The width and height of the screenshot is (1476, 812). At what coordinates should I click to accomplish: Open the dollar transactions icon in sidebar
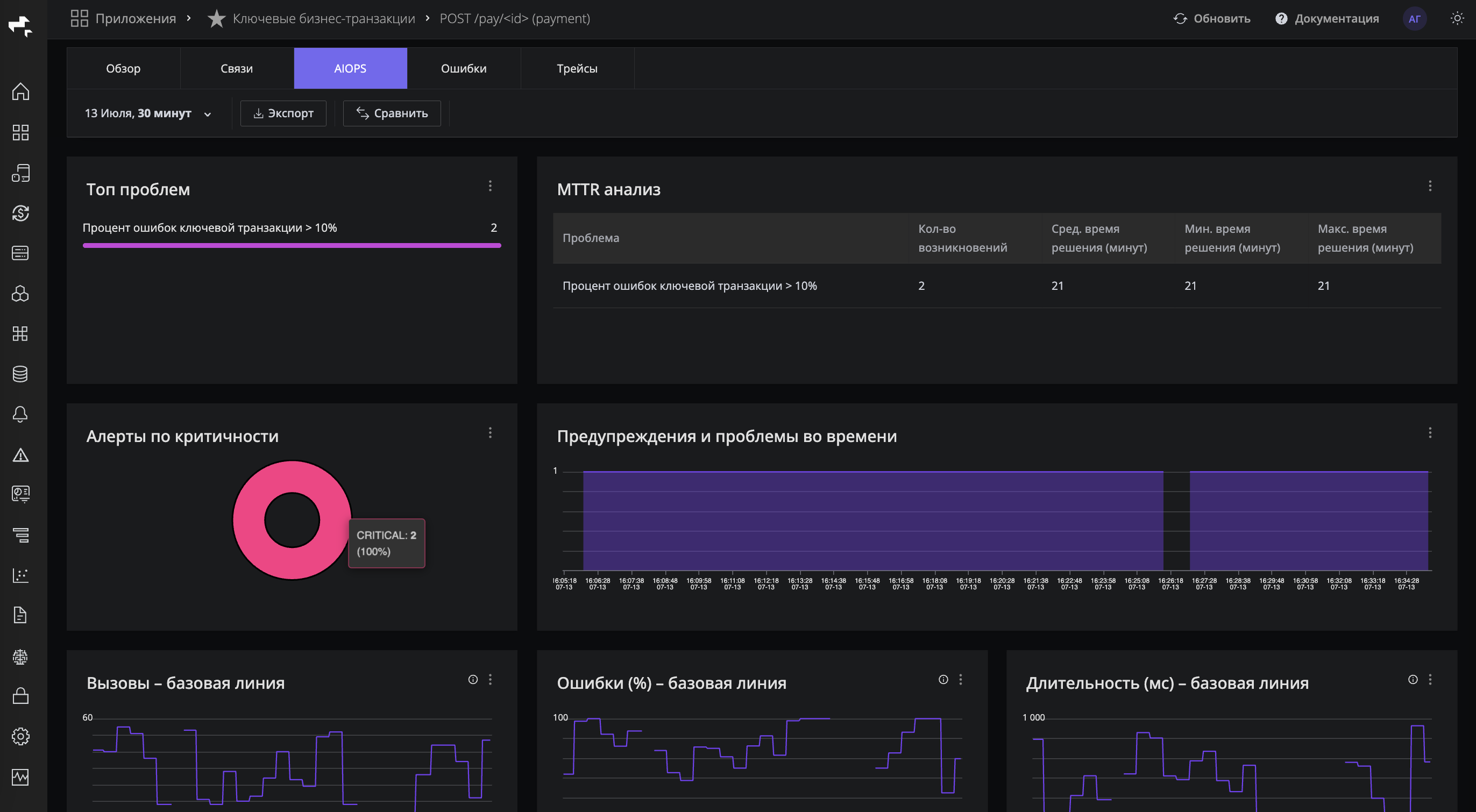point(20,213)
